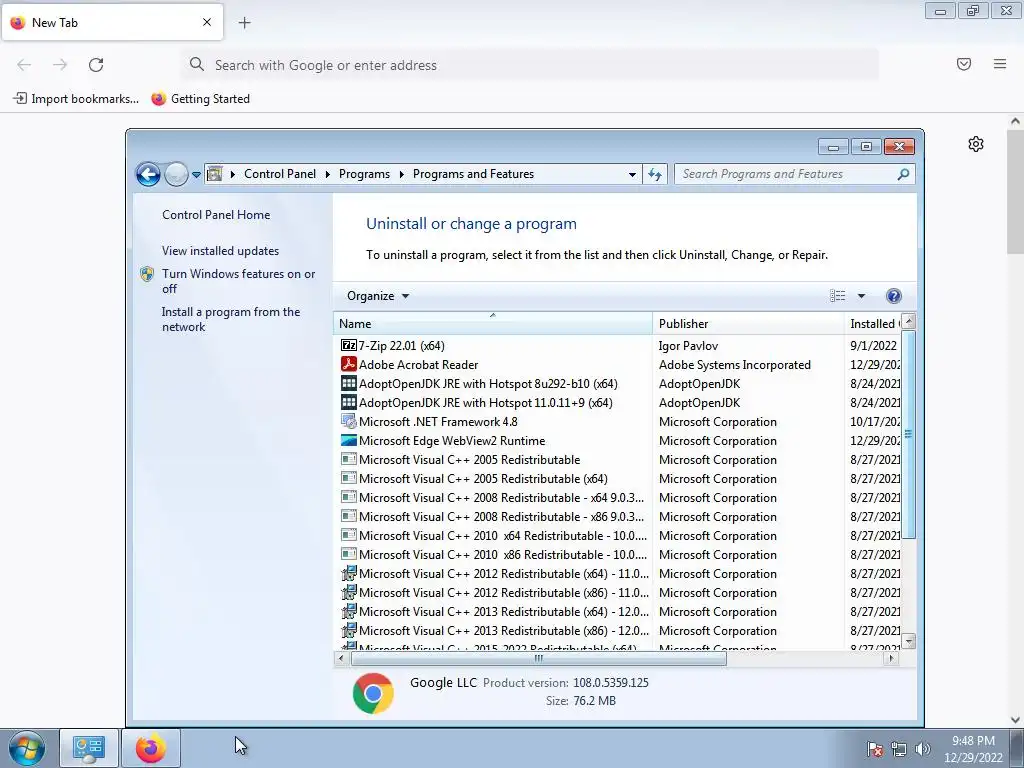Open Getting Started bookmark
Screen dimensions: 1024x768
[x=200, y=99]
